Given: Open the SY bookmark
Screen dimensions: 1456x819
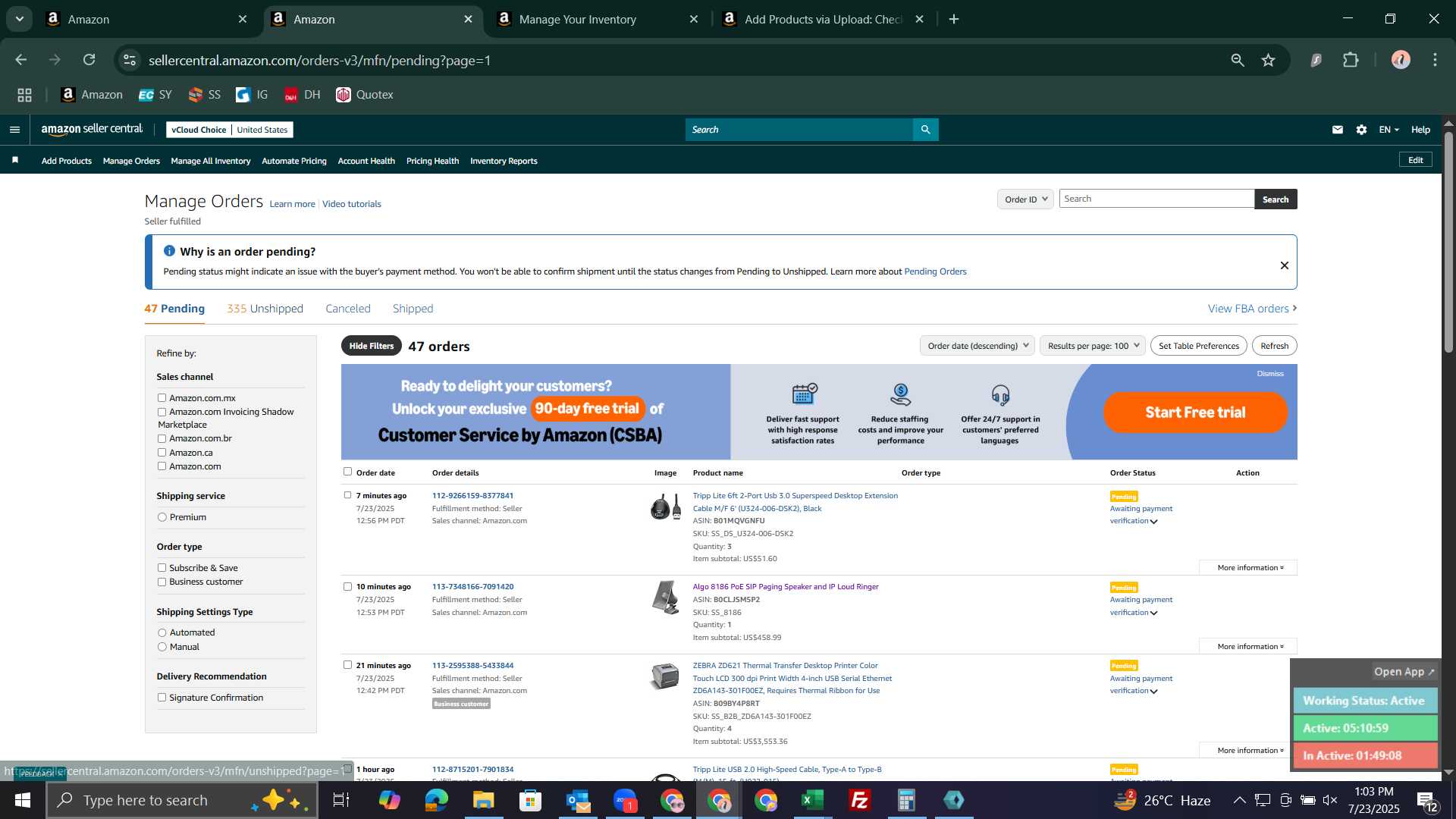Looking at the screenshot, I should click(x=155, y=95).
